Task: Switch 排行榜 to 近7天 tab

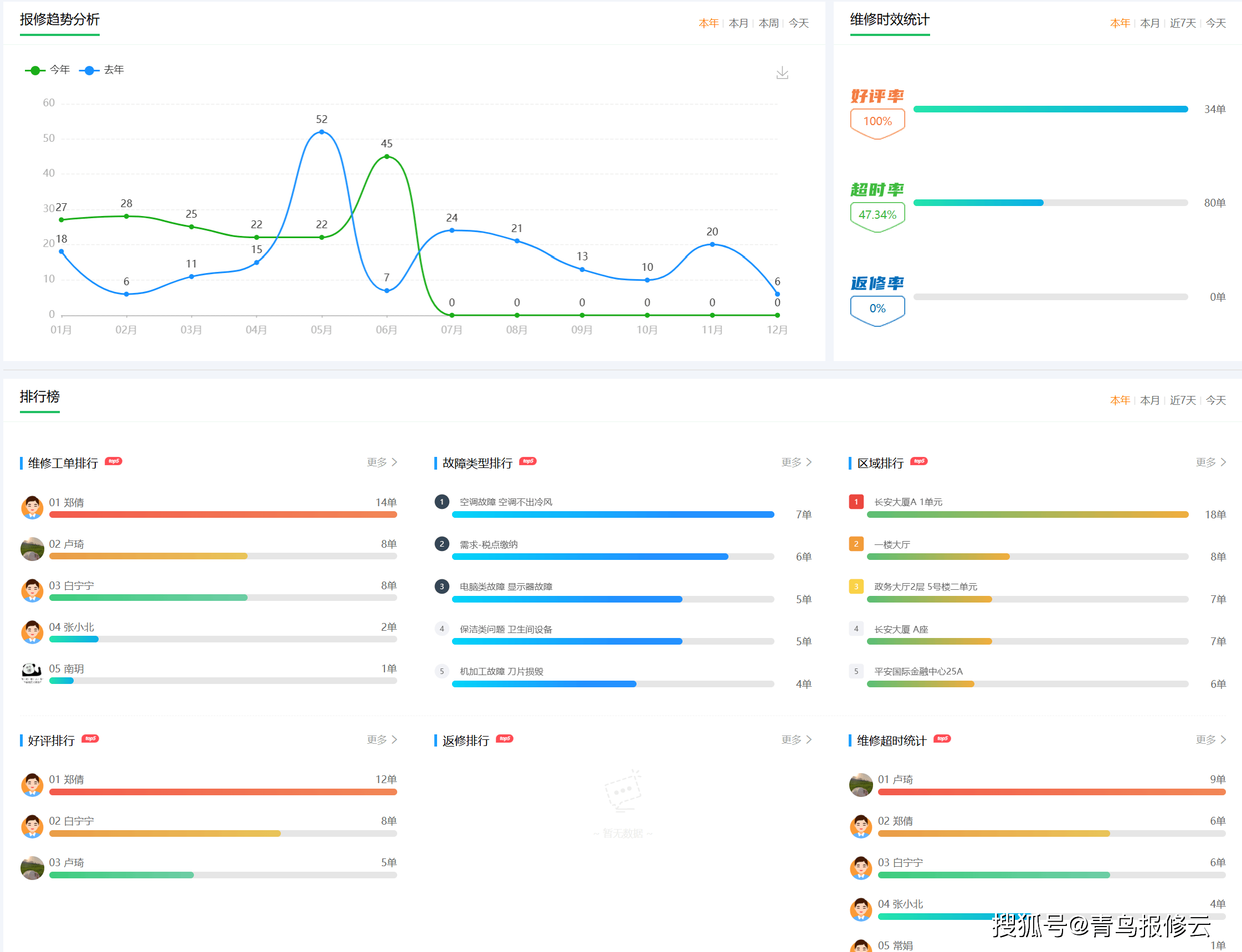Action: click(x=1183, y=400)
